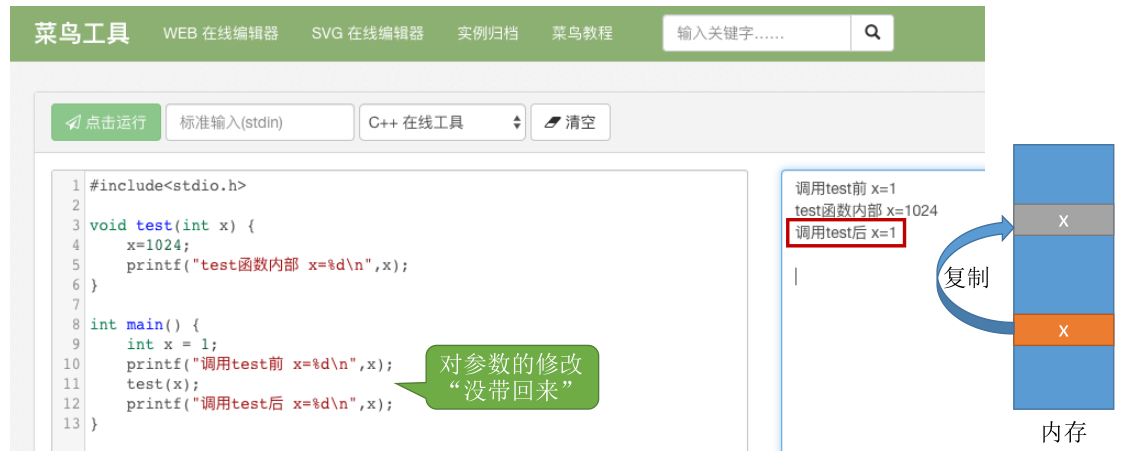Screen dimensions: 1133x470
Task: Click printf line containing 调用test前
Action: point(259,364)
